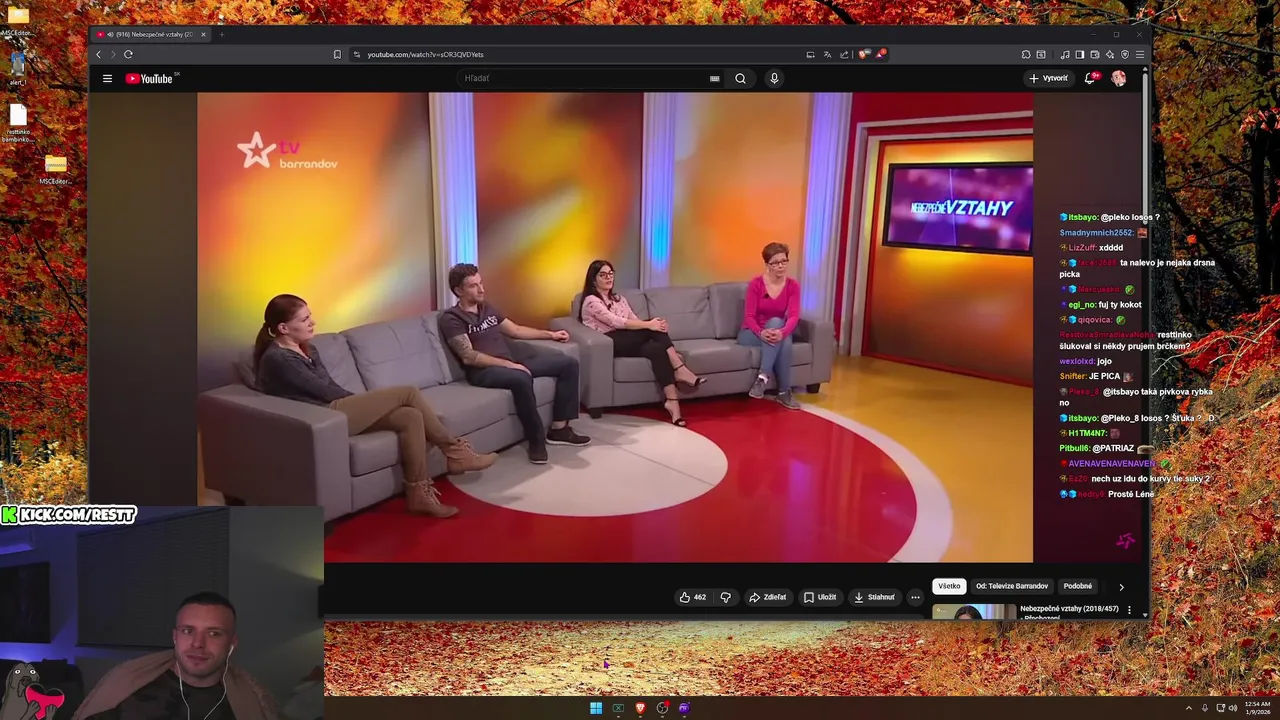Open the Brave wallet icon
Screen dimensions: 1280x720
click(x=1095, y=54)
